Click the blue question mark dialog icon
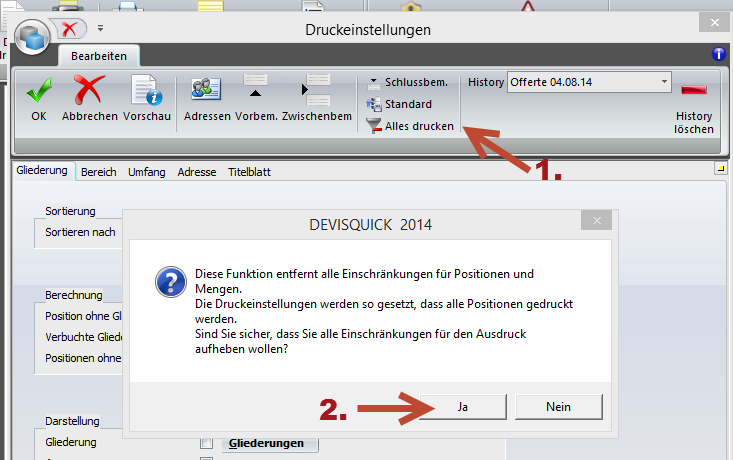 pos(171,282)
